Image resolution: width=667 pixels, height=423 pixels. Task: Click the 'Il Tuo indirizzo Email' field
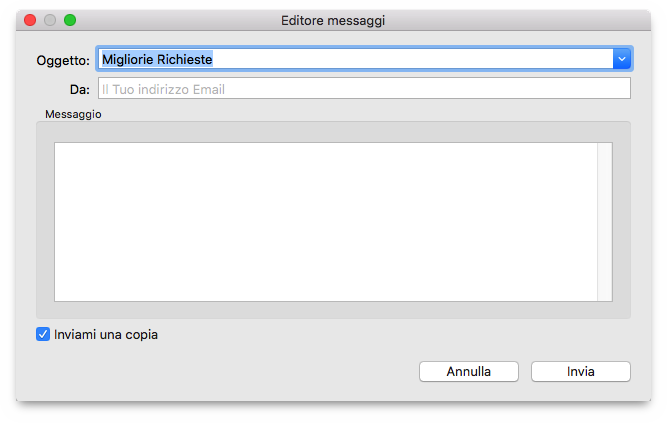[364, 89]
